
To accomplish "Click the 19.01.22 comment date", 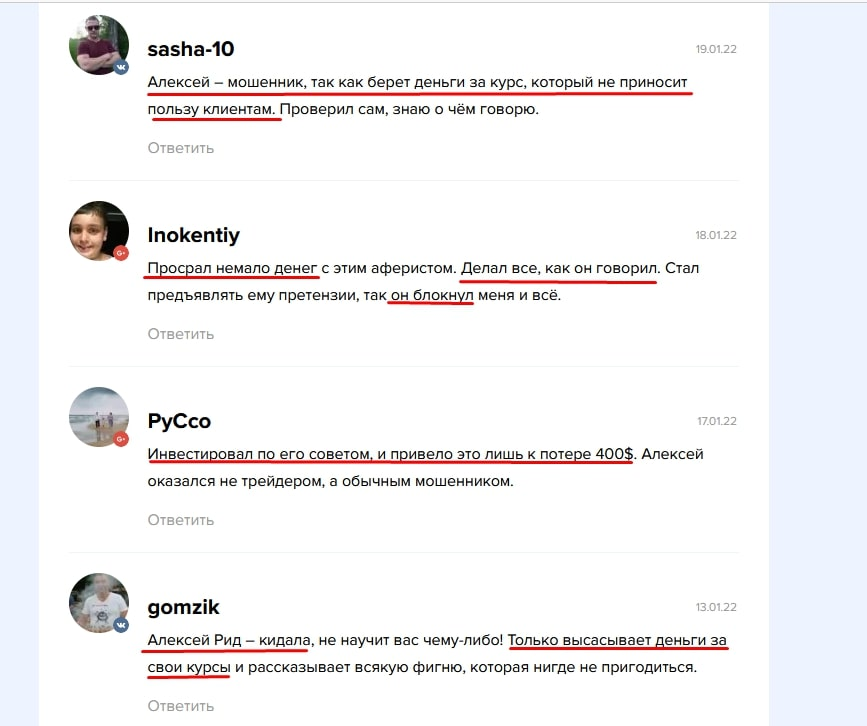I will [716, 49].
